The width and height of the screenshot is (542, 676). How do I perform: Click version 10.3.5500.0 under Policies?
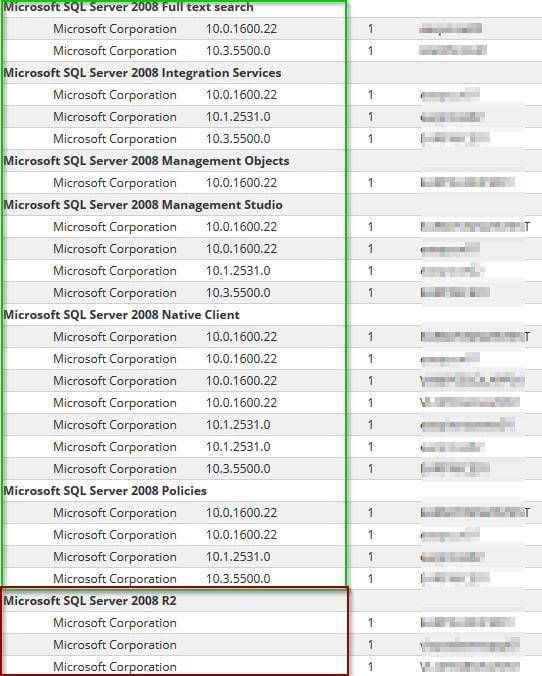point(238,579)
